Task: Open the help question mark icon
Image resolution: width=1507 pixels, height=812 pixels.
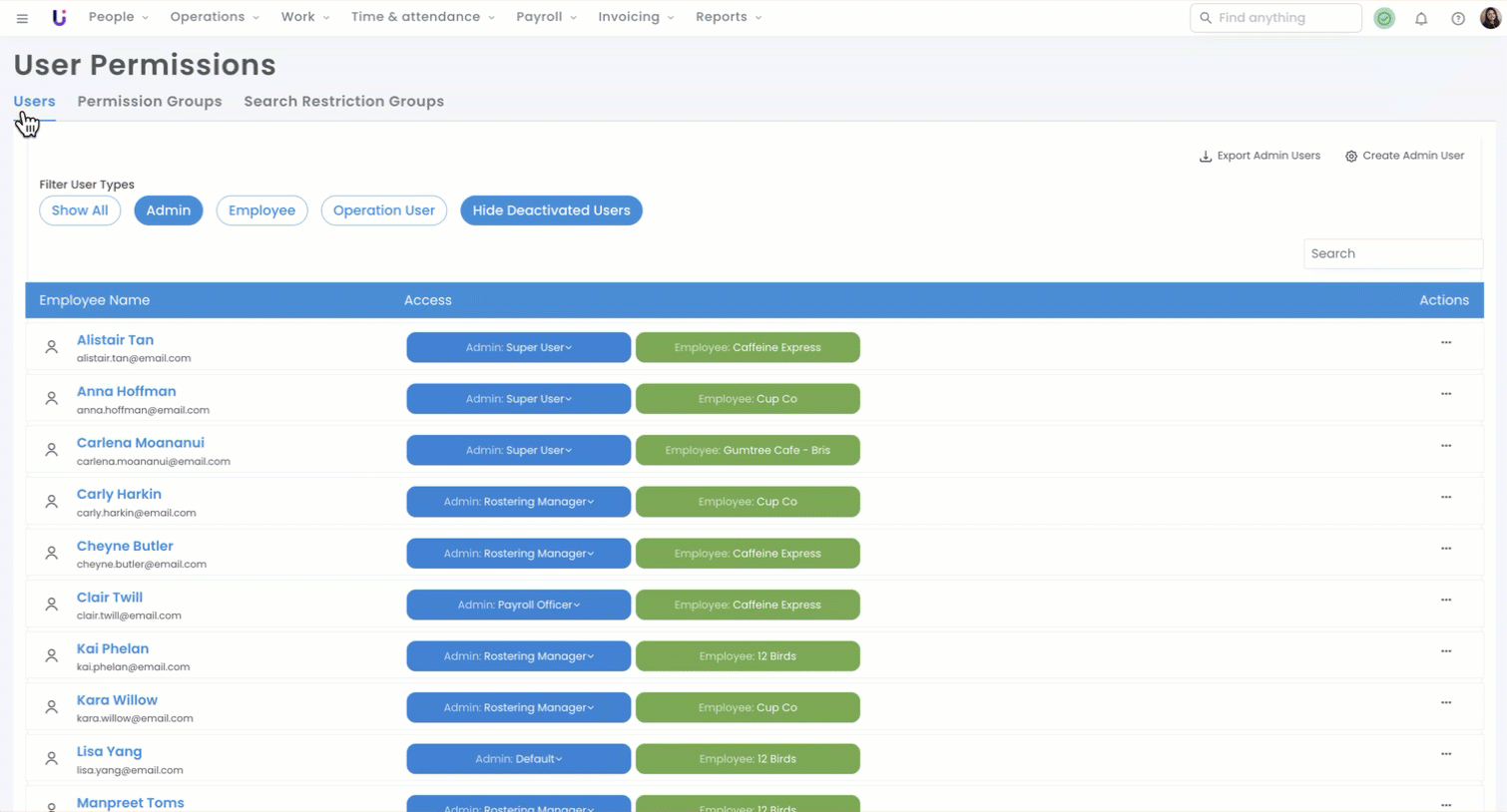Action: pos(1458,18)
